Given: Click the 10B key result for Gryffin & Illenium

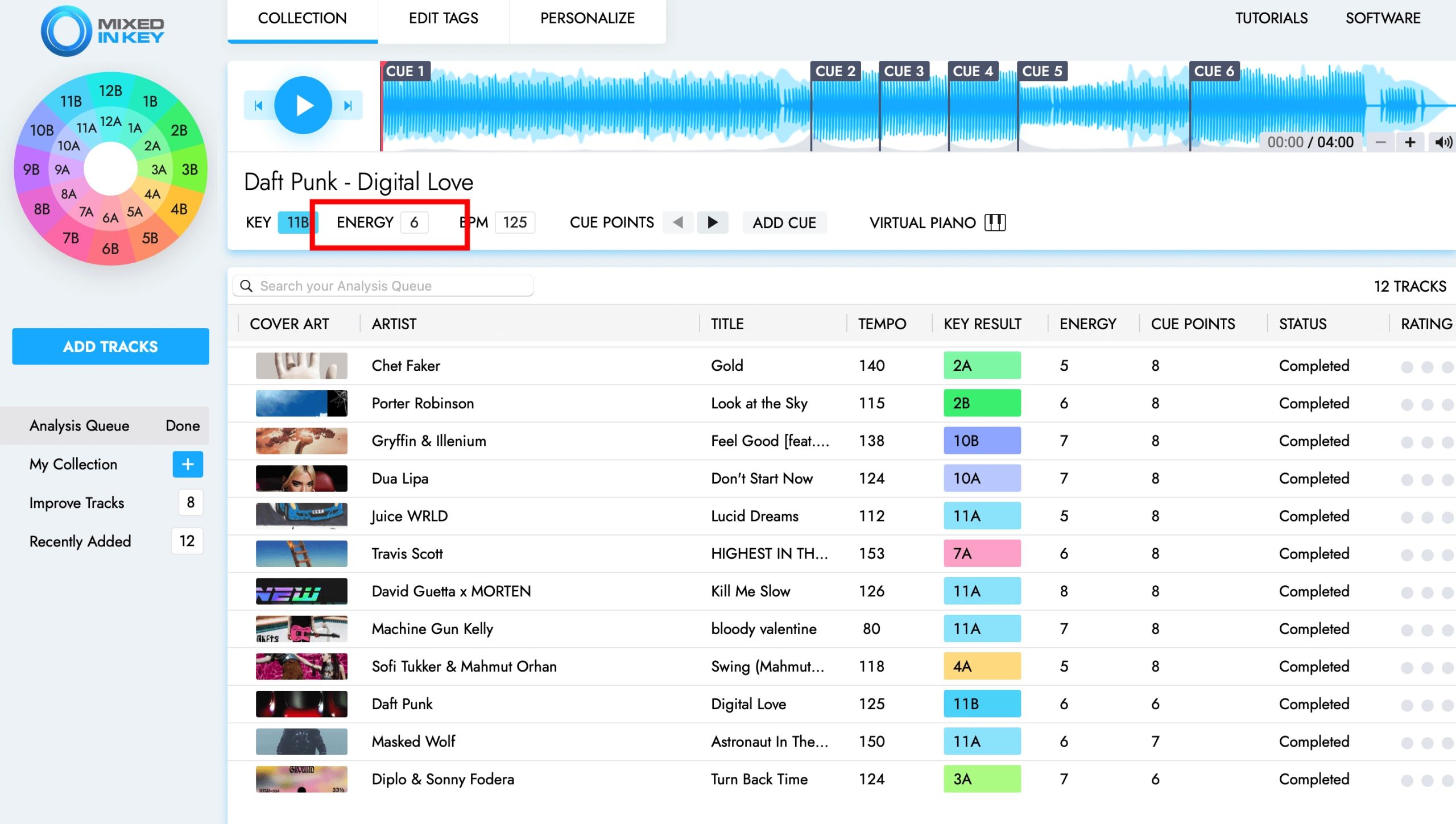Looking at the screenshot, I should pos(982,441).
